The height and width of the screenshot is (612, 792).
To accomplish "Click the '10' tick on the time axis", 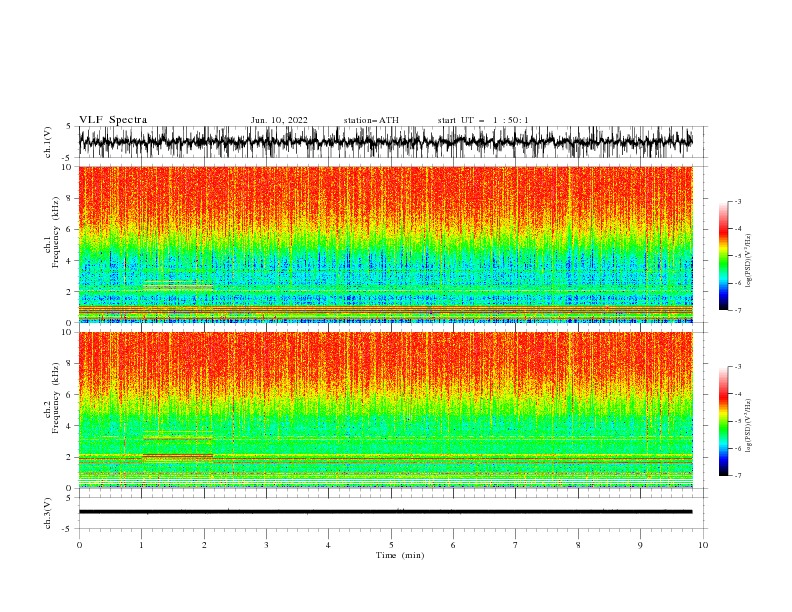I will 703,545.
